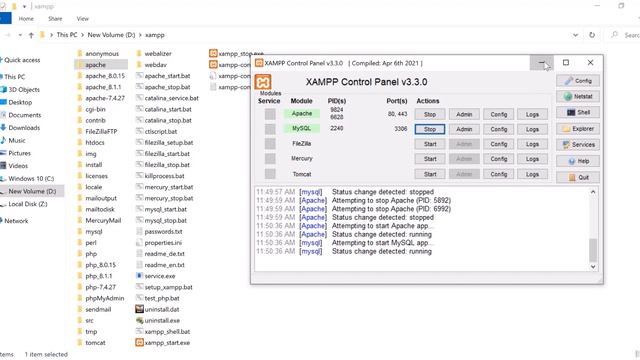
Task: Open Services from XAMPP panel
Action: coord(578,145)
